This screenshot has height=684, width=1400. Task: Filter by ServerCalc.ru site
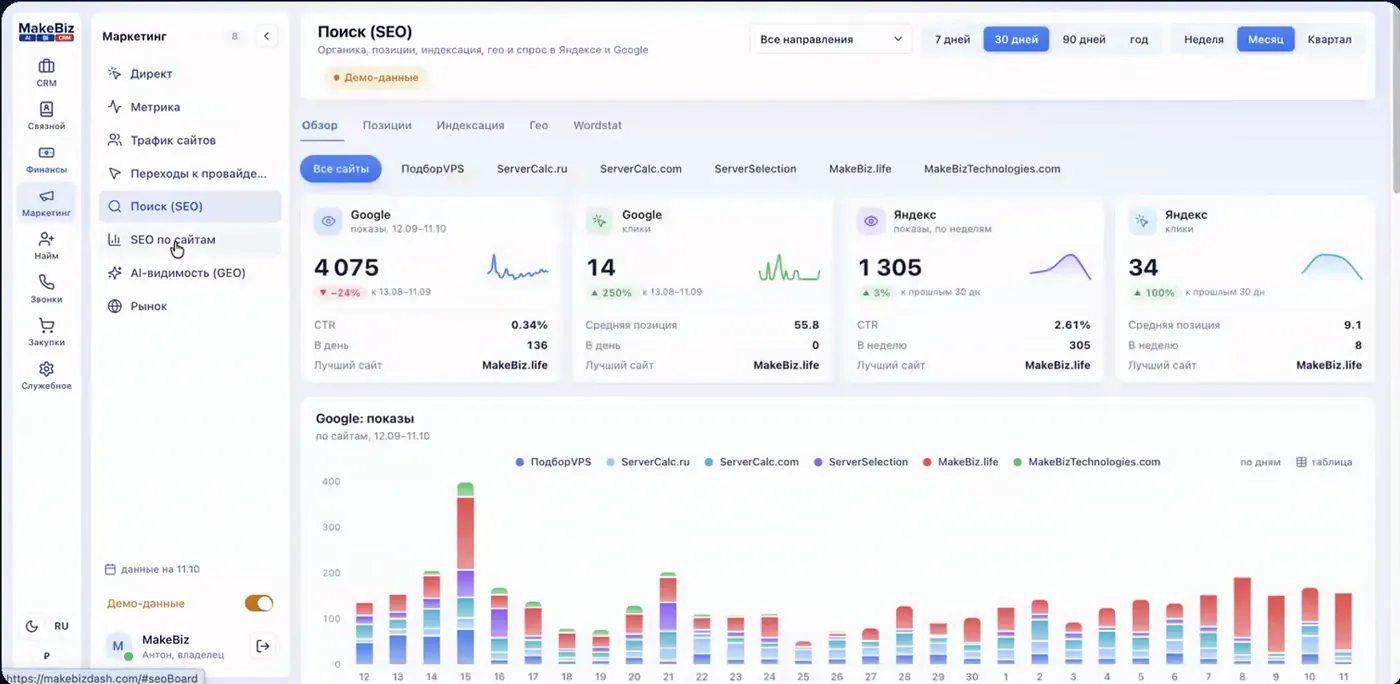(532, 169)
